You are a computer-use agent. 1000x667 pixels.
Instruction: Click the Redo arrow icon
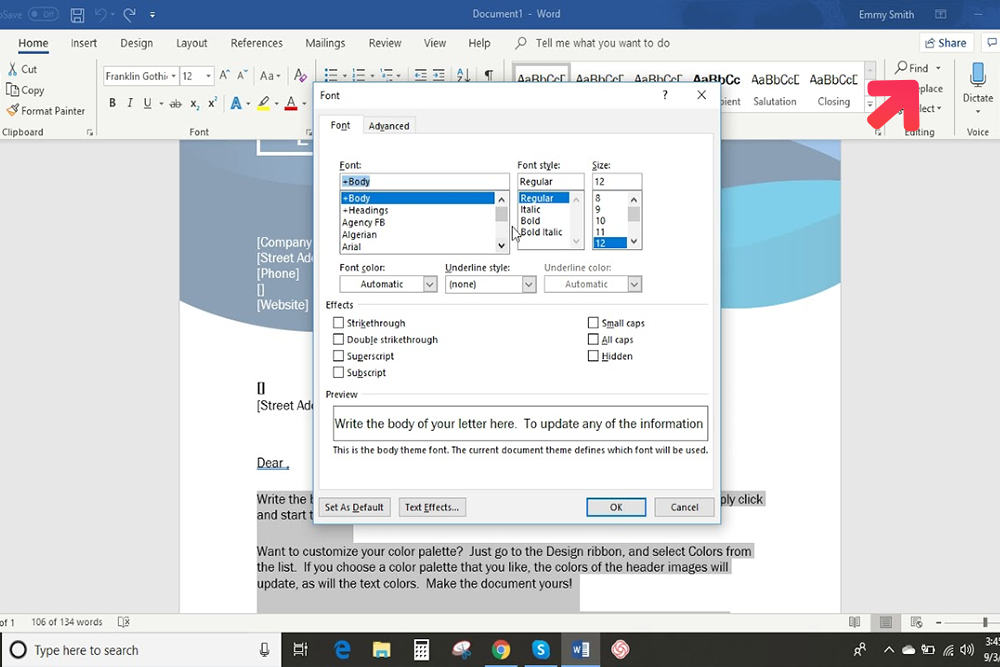[129, 14]
